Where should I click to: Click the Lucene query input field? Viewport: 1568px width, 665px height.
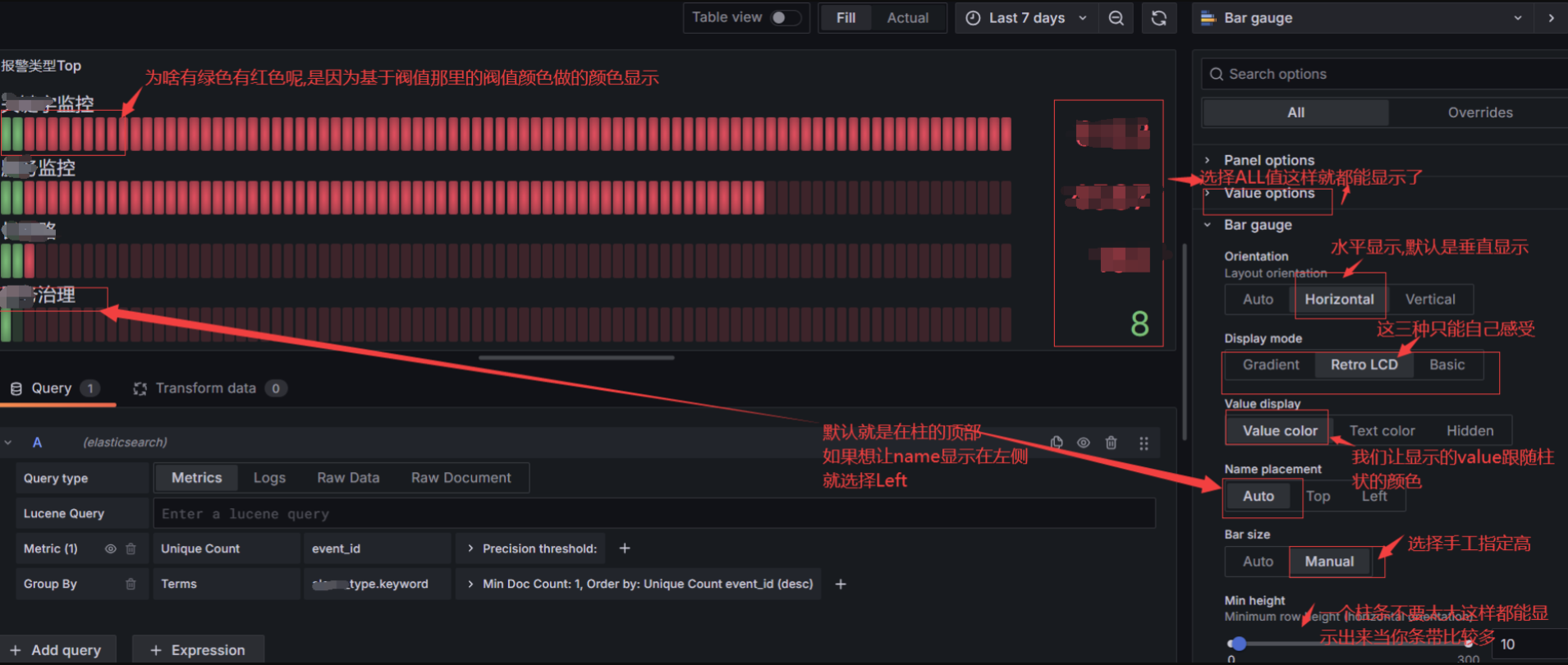point(653,514)
